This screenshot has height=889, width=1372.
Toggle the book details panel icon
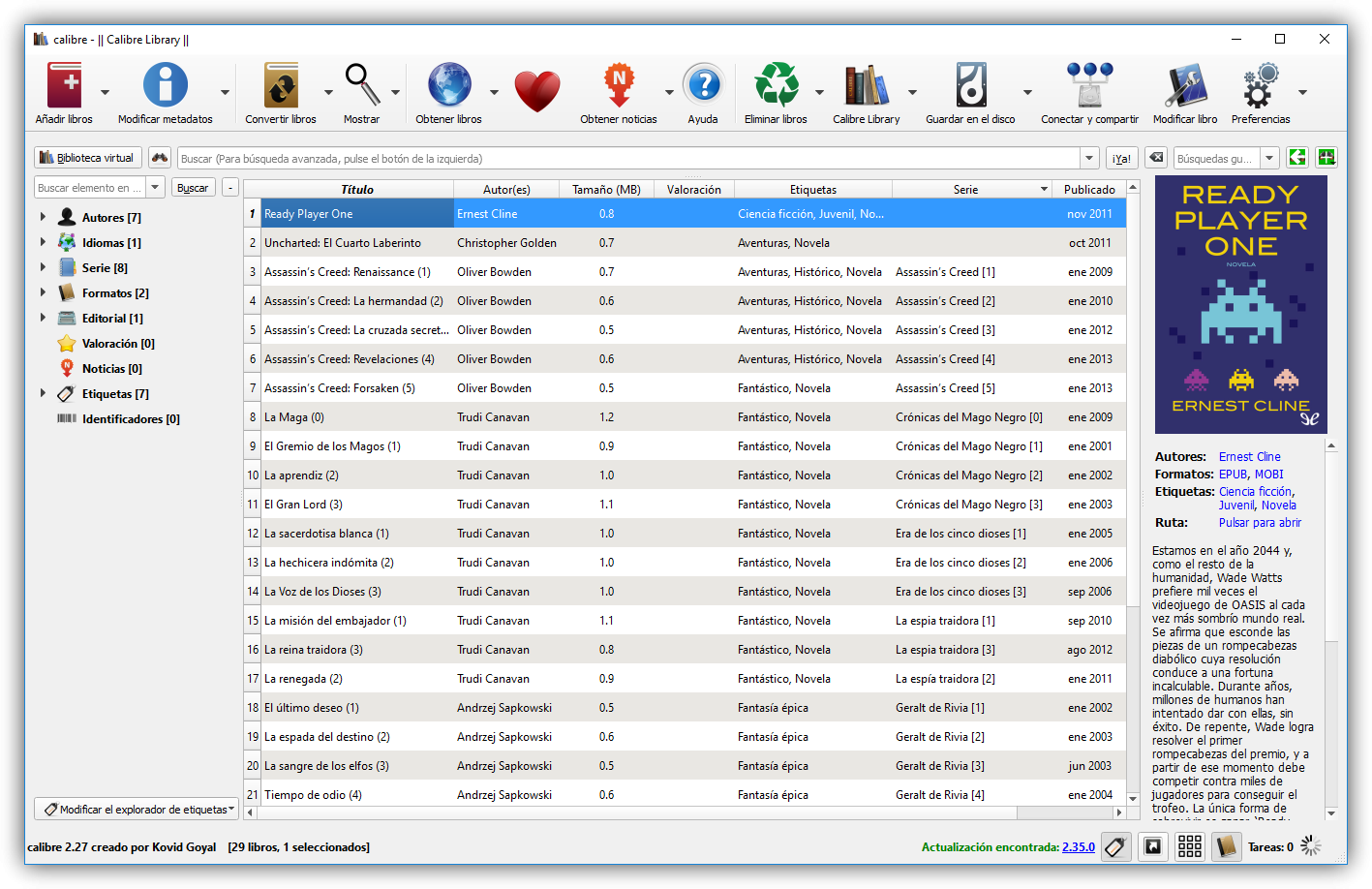(x=1227, y=846)
